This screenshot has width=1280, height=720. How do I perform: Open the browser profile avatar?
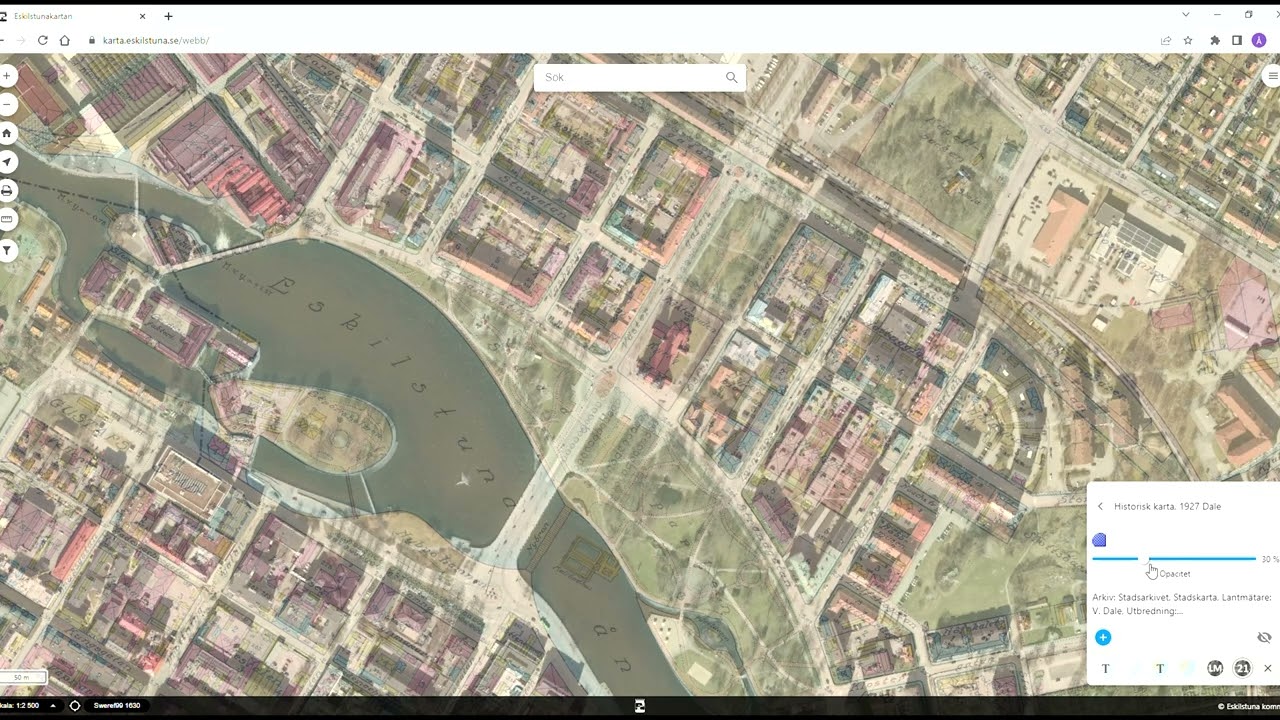tap(1259, 40)
